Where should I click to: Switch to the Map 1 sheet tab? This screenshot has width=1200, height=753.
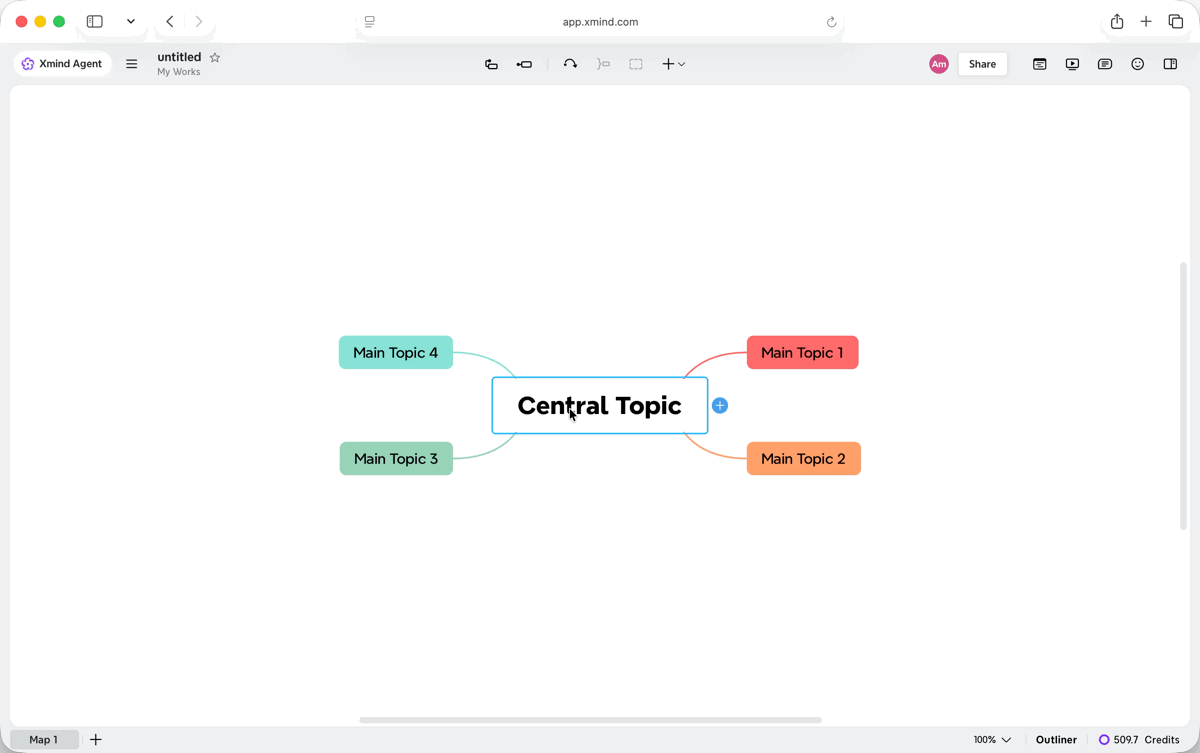[43, 740]
